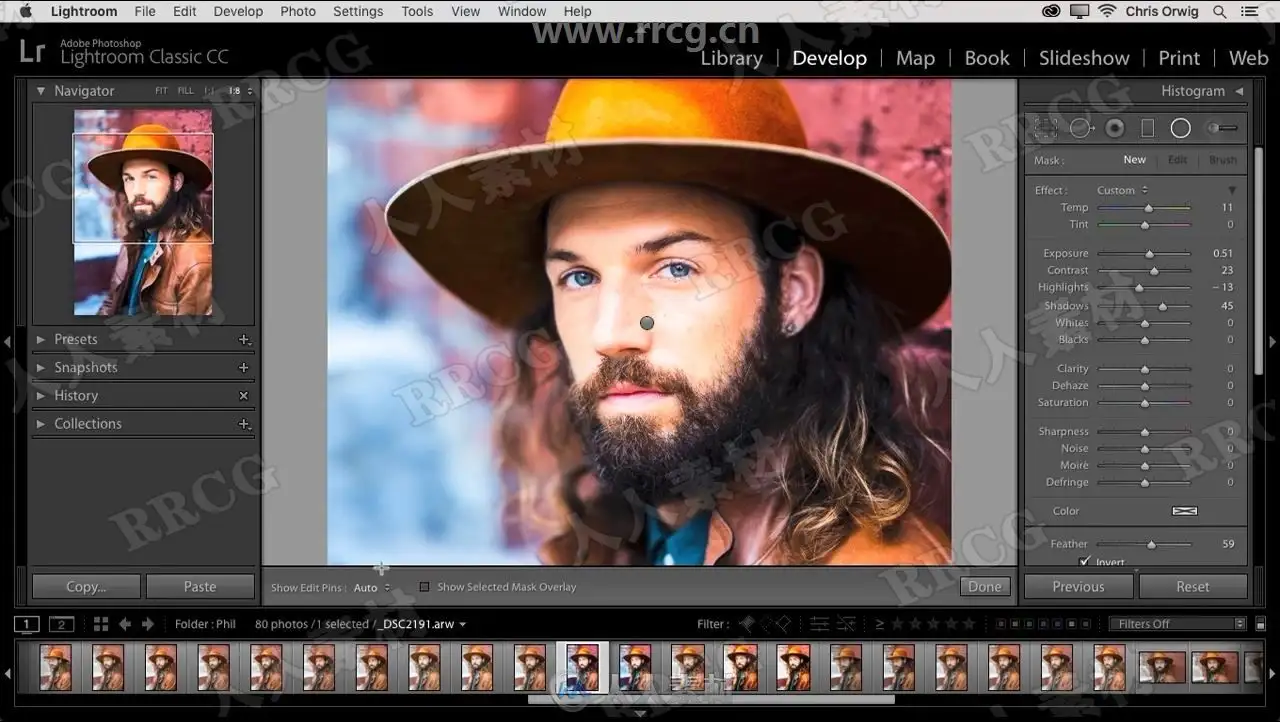The height and width of the screenshot is (722, 1280).
Task: Add a new collection with plus icon
Action: pyautogui.click(x=244, y=424)
